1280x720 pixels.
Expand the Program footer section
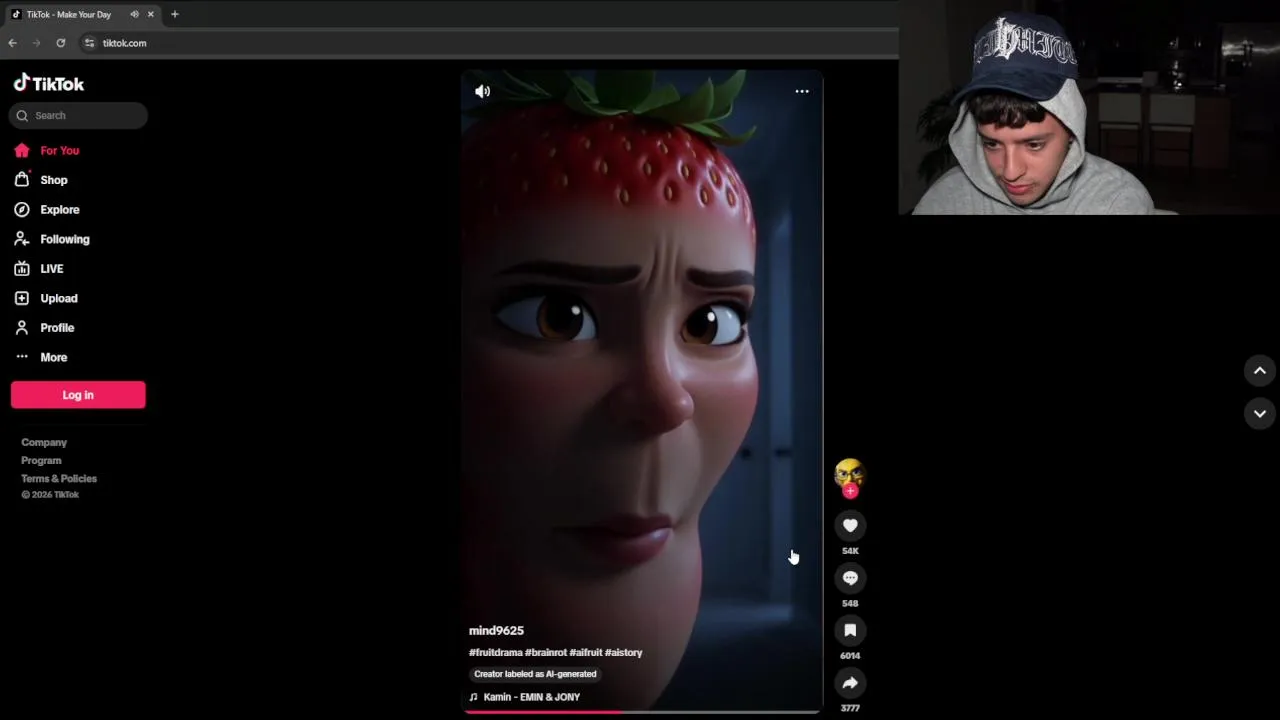point(41,460)
